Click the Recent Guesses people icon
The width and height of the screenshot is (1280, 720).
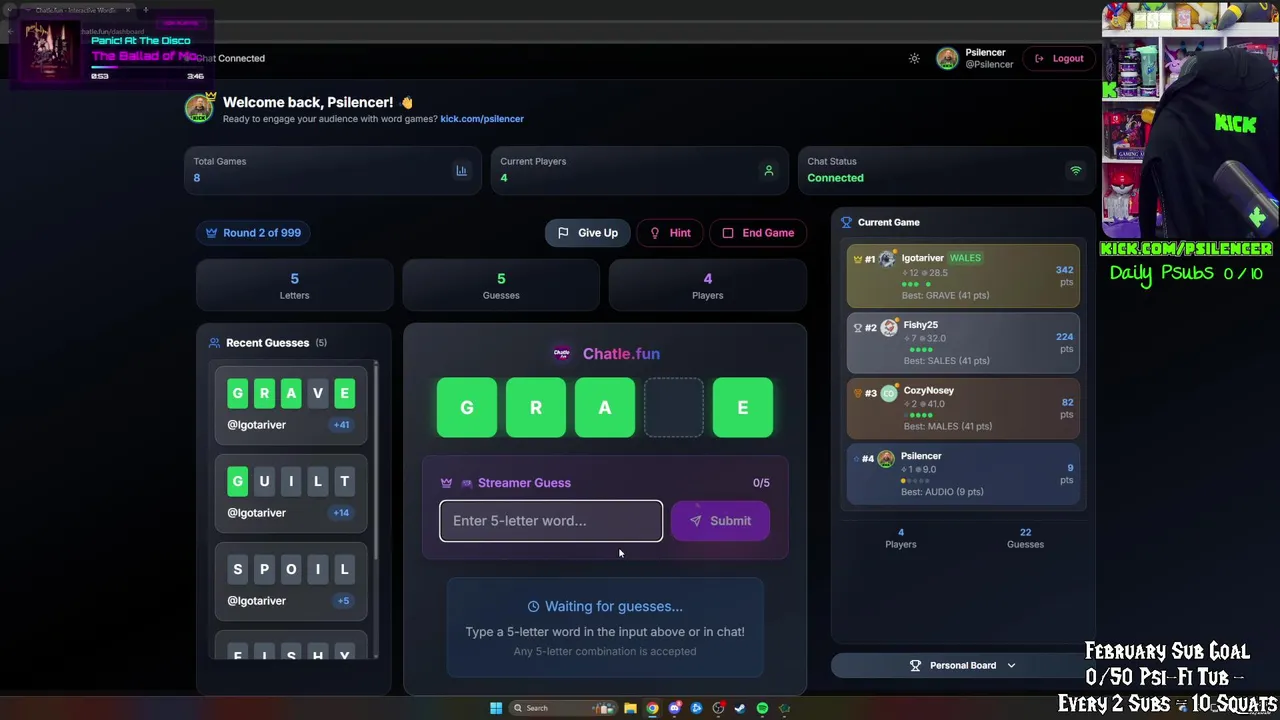click(214, 343)
